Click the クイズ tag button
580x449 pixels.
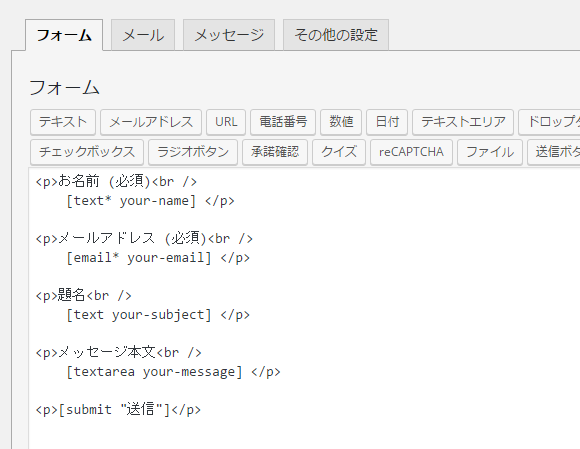click(339, 152)
